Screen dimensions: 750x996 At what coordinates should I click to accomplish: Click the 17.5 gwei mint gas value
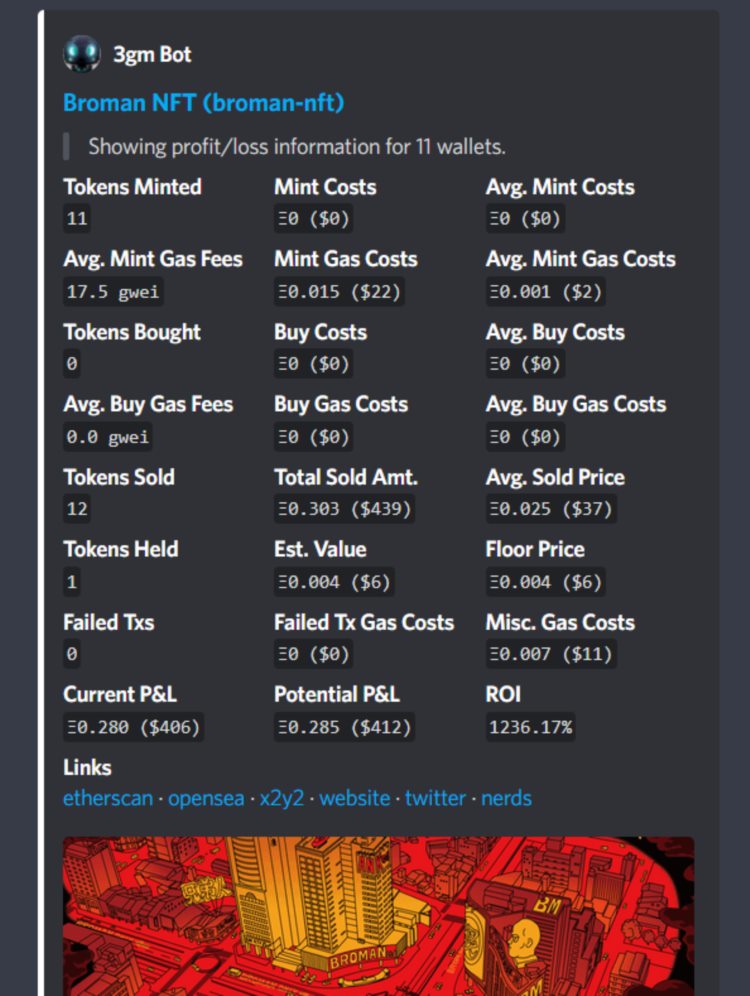click(x=113, y=292)
